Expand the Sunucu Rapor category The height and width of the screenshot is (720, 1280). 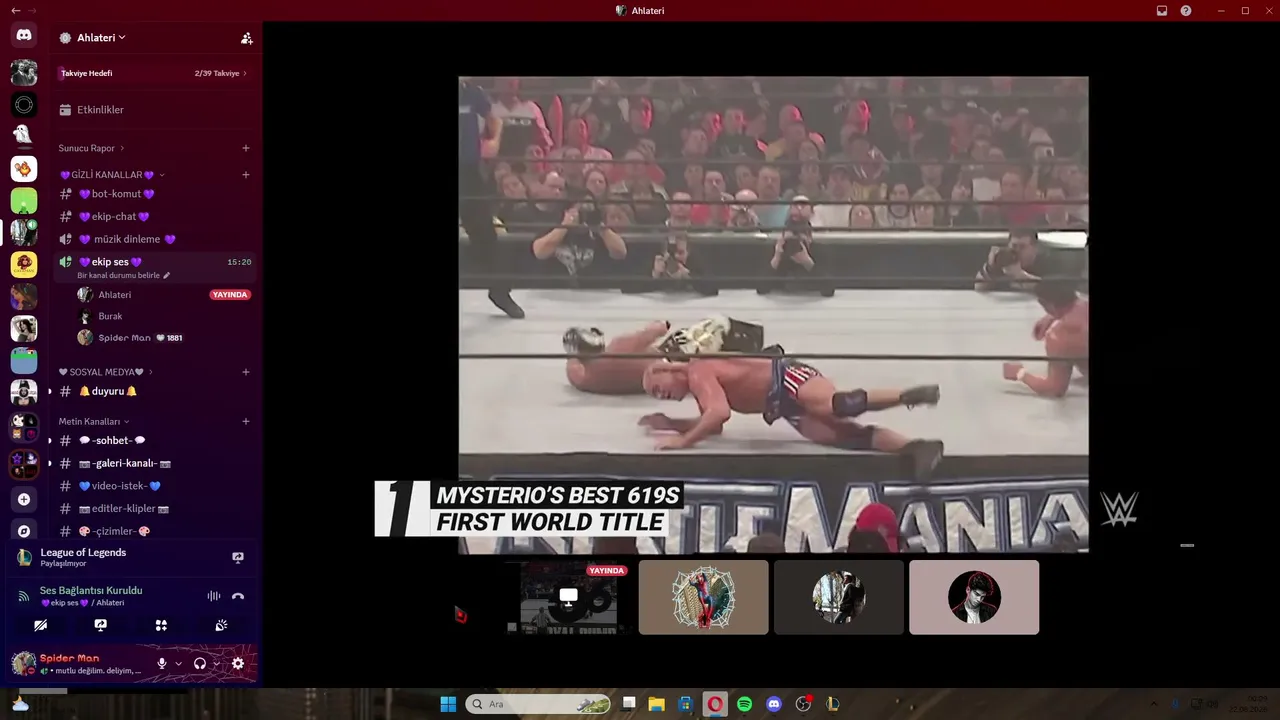pos(90,148)
